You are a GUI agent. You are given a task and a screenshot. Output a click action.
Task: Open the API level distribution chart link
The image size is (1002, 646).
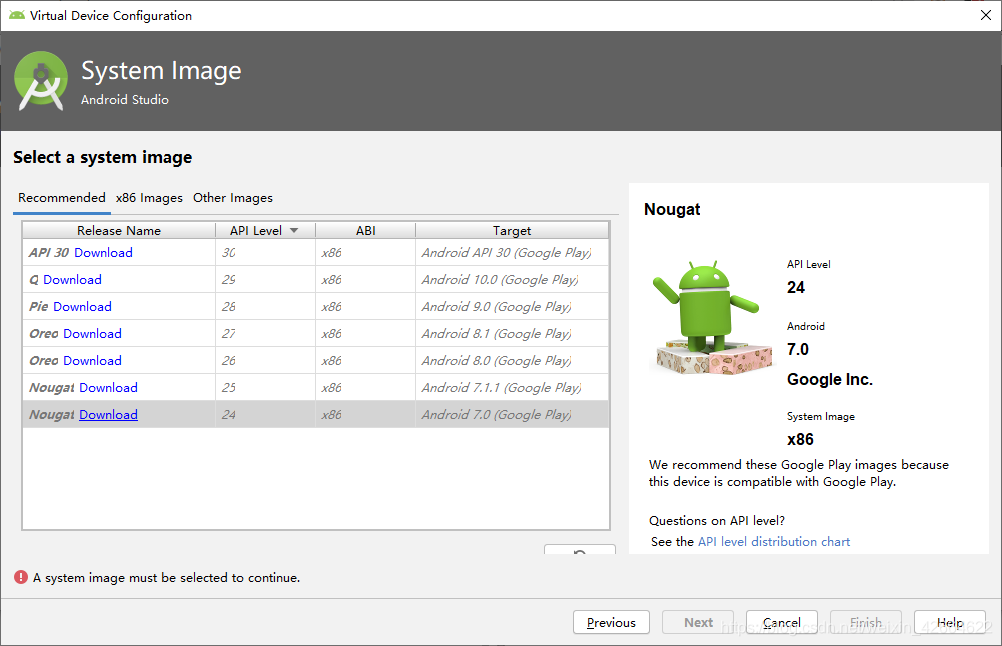pyautogui.click(x=774, y=541)
